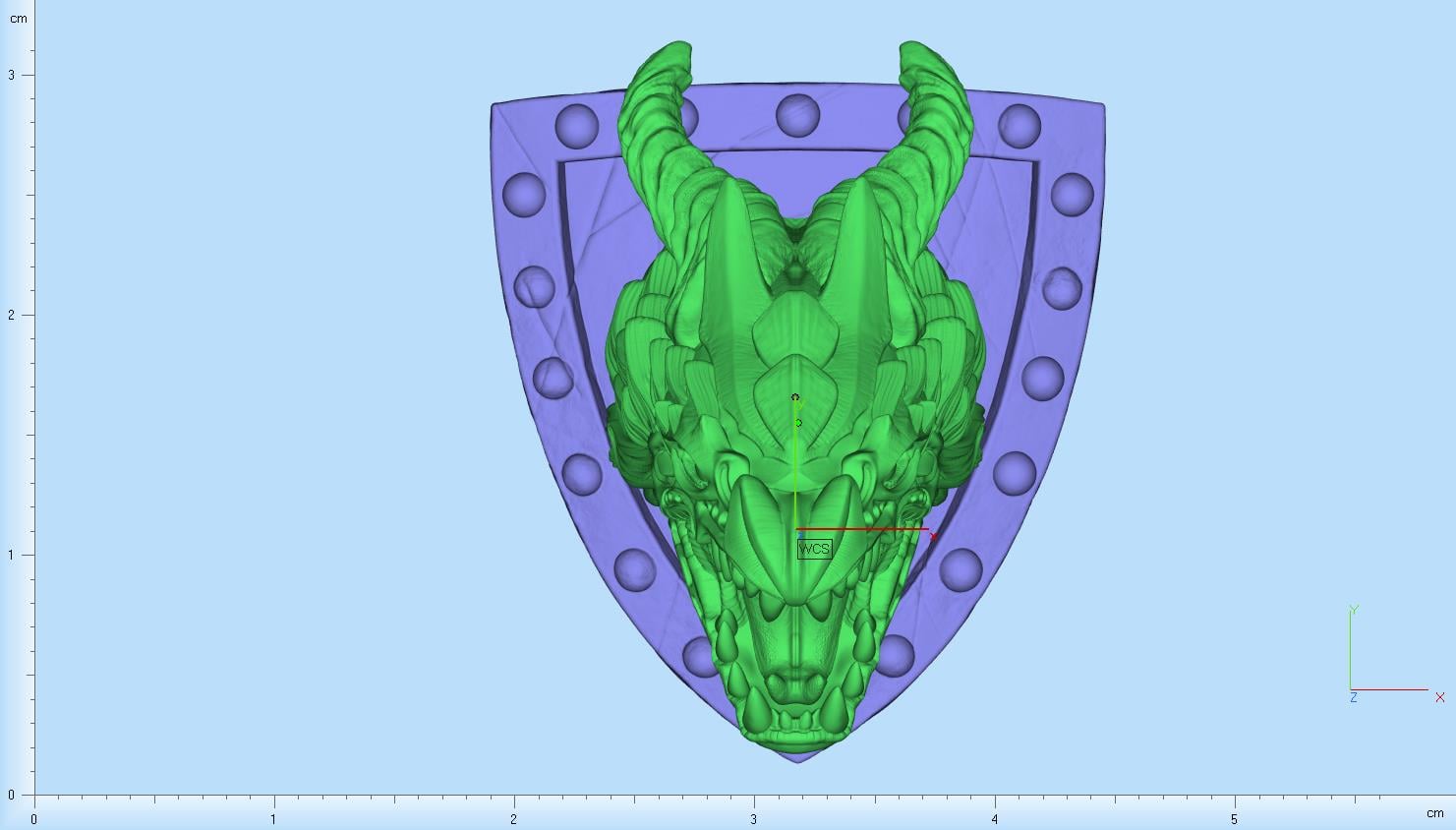
Task: Click the blue Z label on the corner axis triad
Action: coord(1354,697)
